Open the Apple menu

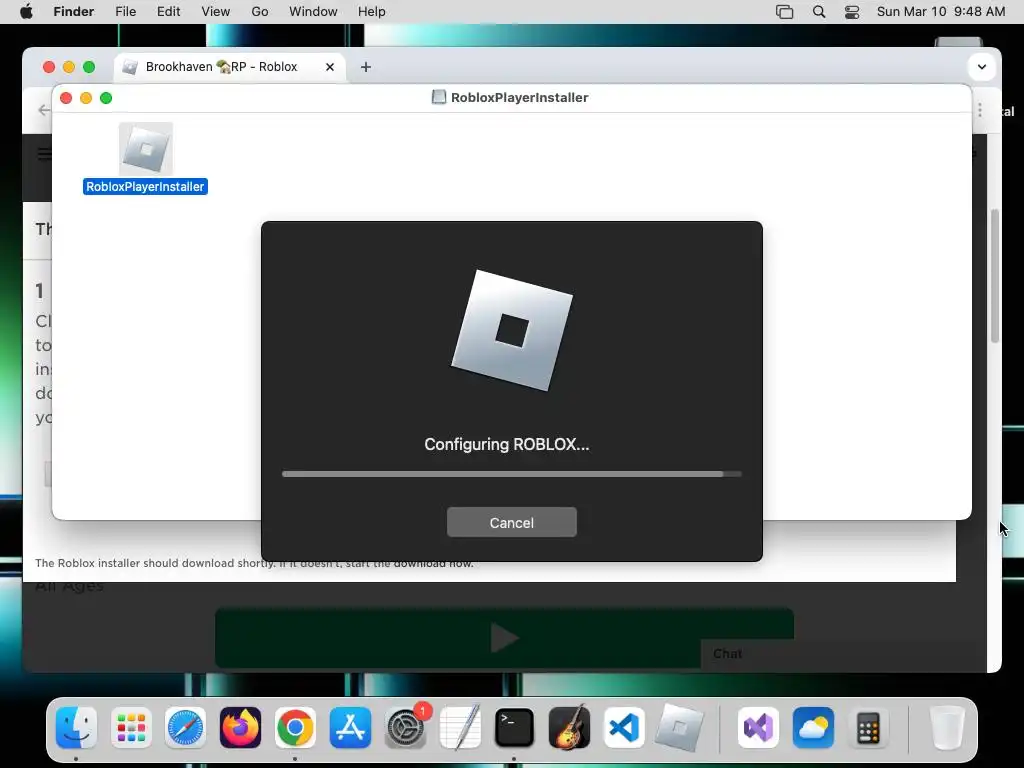click(26, 12)
